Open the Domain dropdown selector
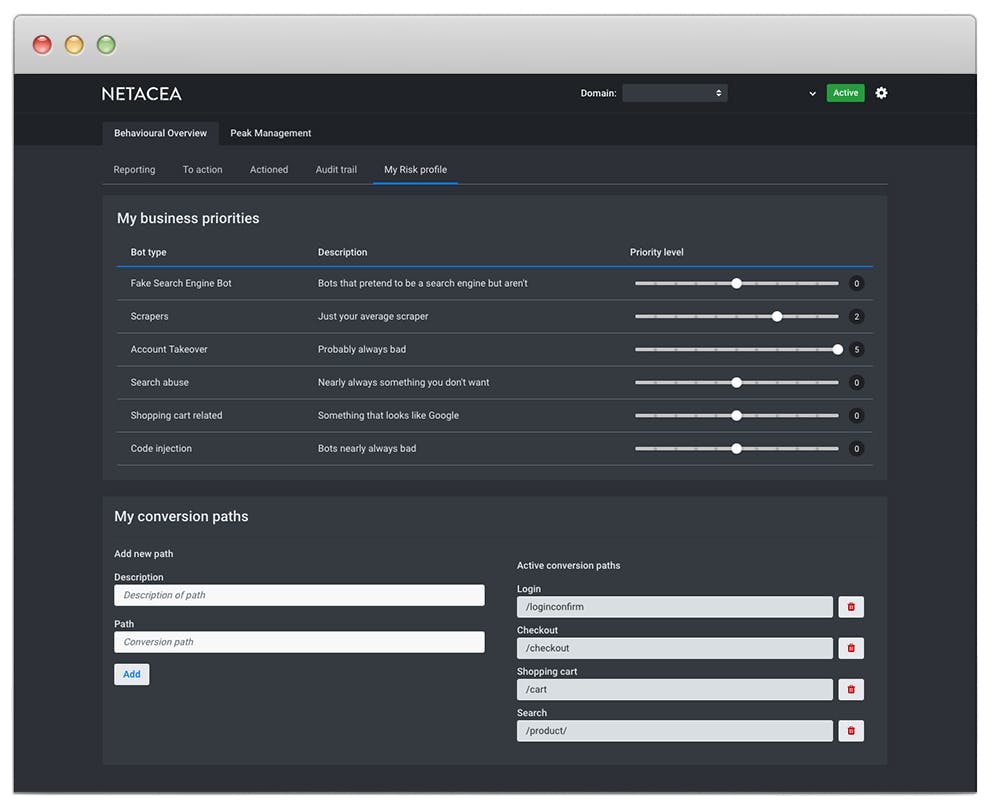The width and height of the screenshot is (989, 808). [674, 93]
